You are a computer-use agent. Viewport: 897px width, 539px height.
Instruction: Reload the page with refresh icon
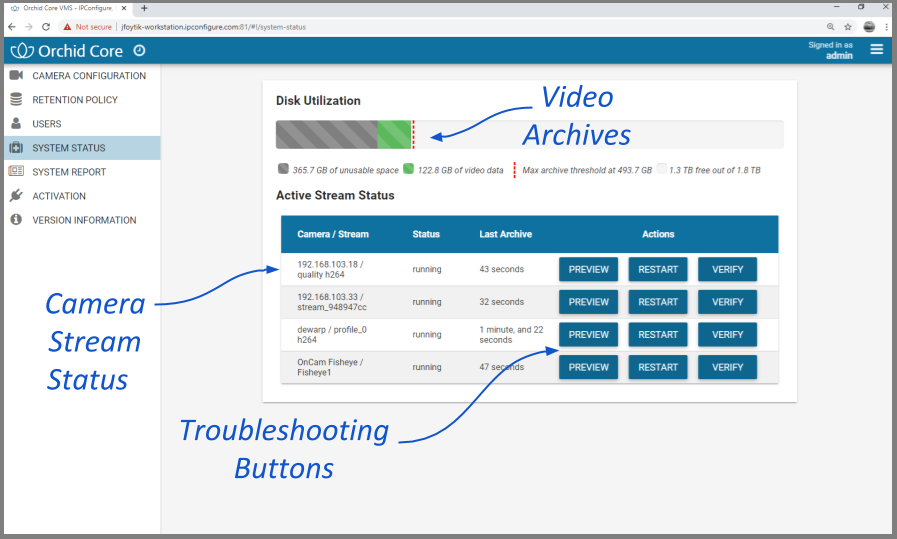coord(46,27)
